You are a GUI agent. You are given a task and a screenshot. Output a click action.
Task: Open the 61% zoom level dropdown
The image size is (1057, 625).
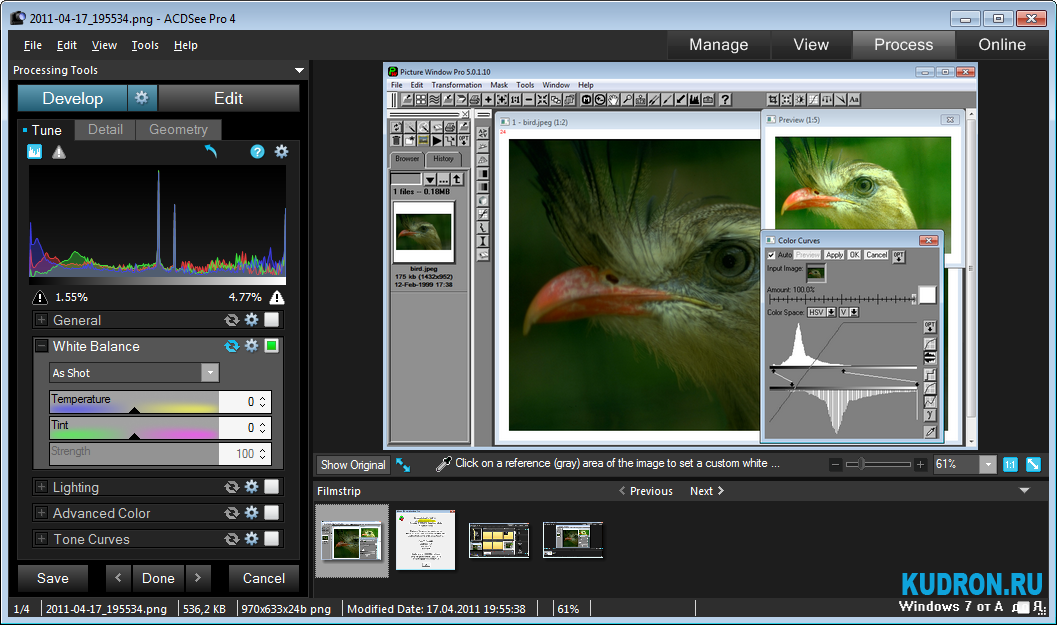[x=988, y=465]
